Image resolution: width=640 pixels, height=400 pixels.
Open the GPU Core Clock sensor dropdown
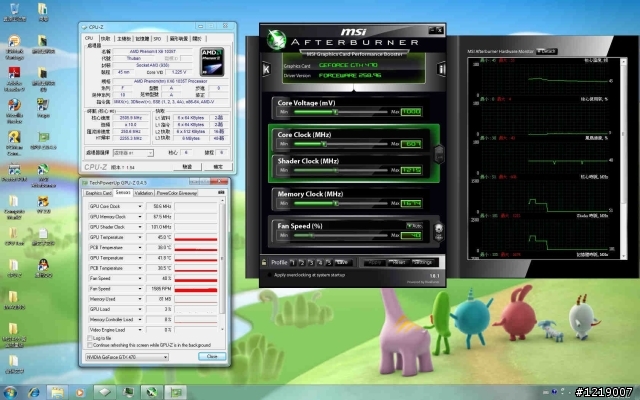coord(140,206)
